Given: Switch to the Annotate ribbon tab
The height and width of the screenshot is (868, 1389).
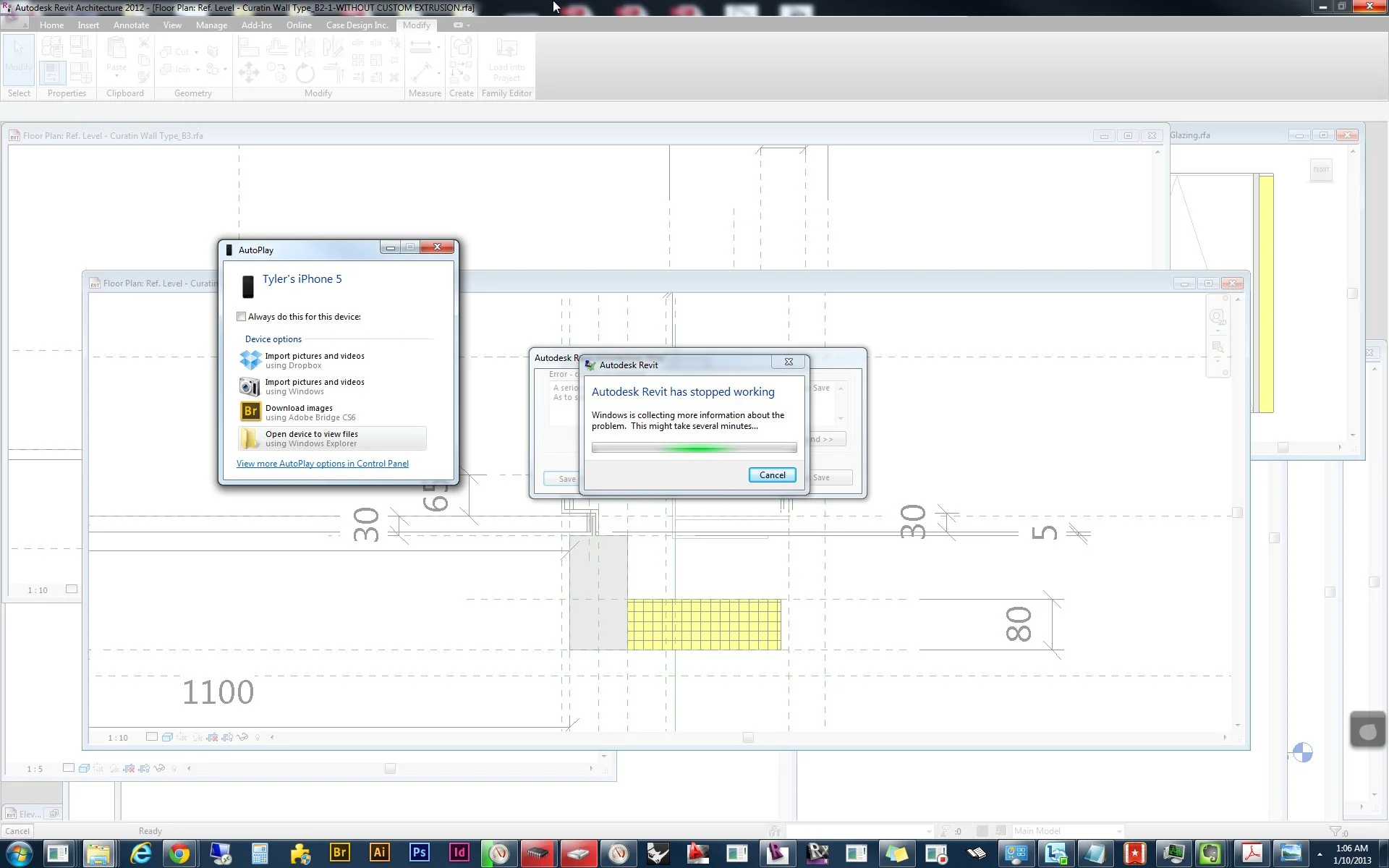Looking at the screenshot, I should point(131,25).
